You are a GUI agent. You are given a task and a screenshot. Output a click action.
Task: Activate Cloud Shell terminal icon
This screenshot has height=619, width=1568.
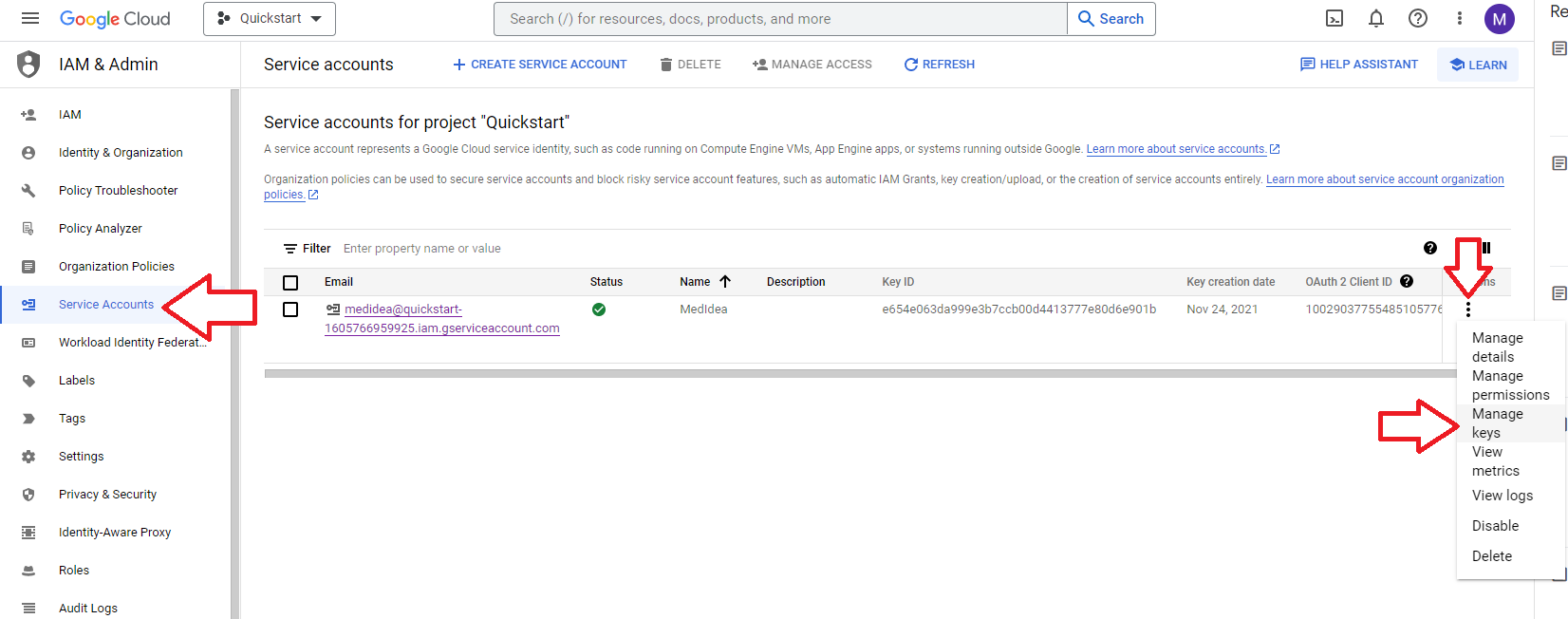pos(1335,18)
